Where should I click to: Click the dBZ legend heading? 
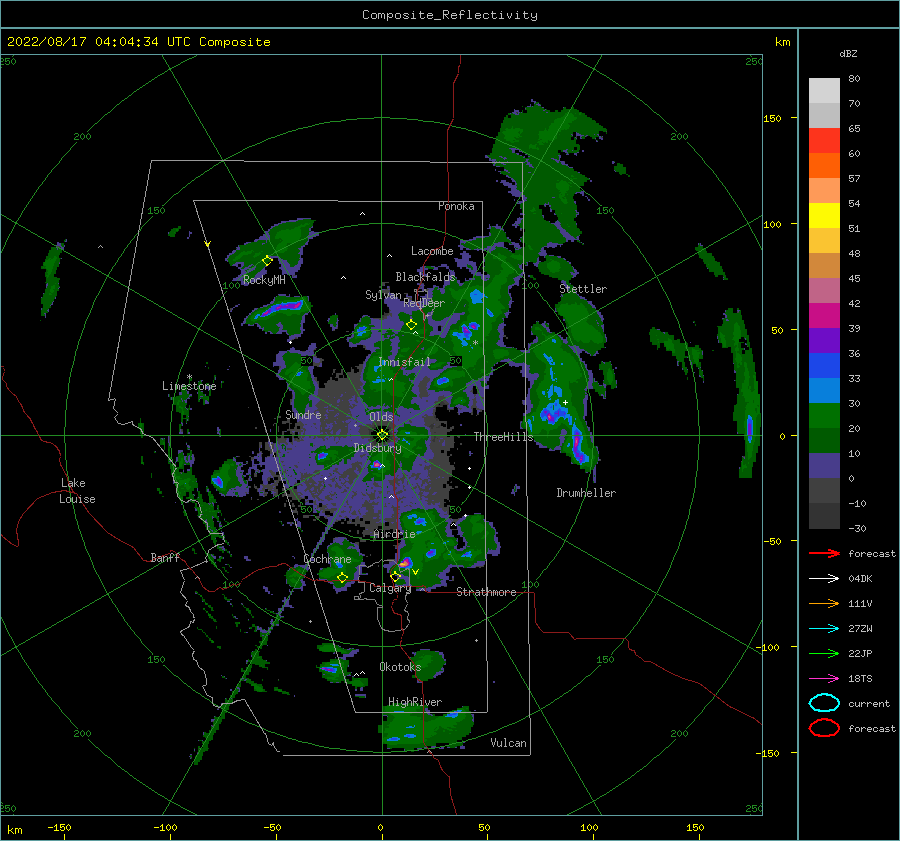point(848,53)
